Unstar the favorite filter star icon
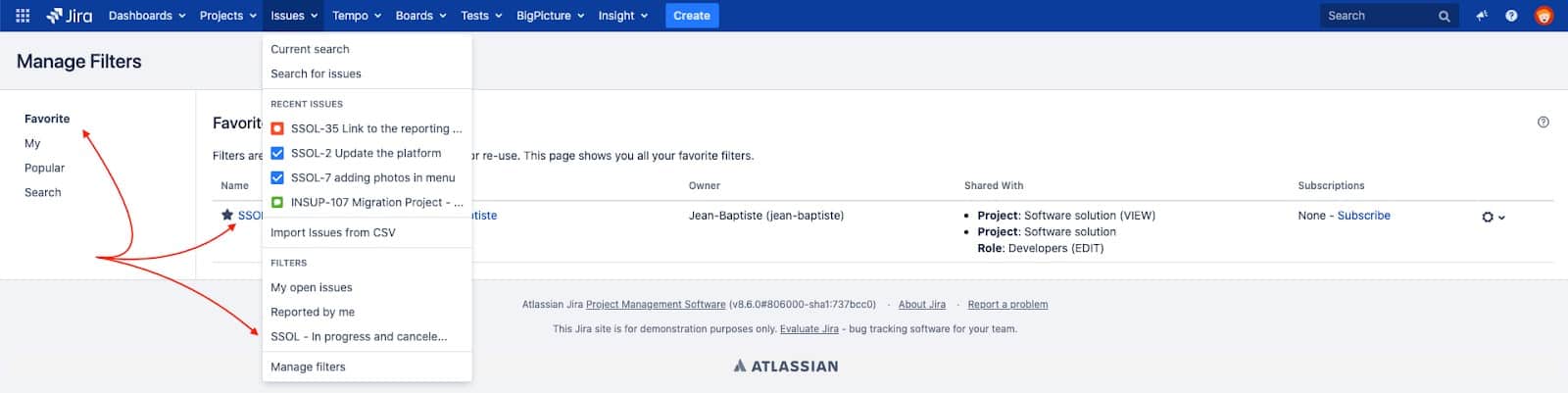 point(227,215)
